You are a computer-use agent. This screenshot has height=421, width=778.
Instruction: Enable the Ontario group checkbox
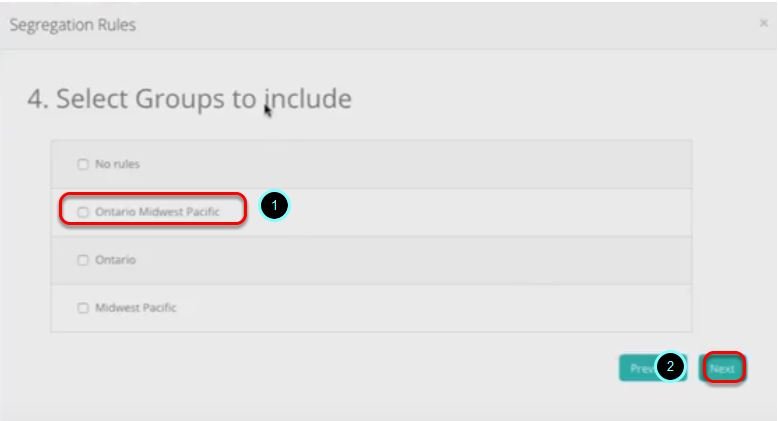pos(84,260)
